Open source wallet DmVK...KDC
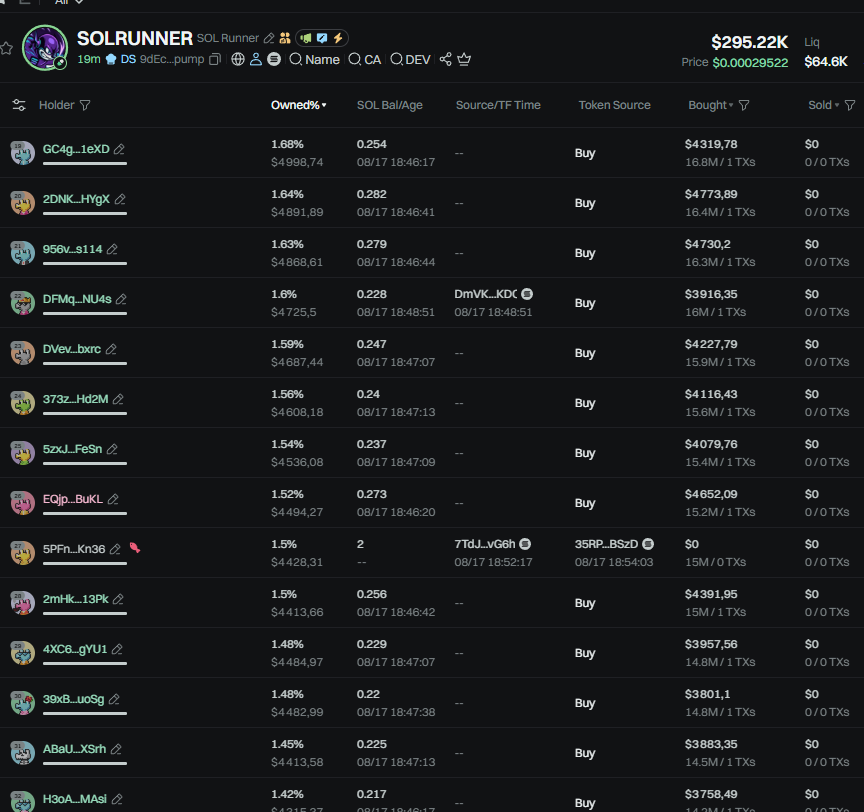The height and width of the screenshot is (812, 864). pos(485,294)
